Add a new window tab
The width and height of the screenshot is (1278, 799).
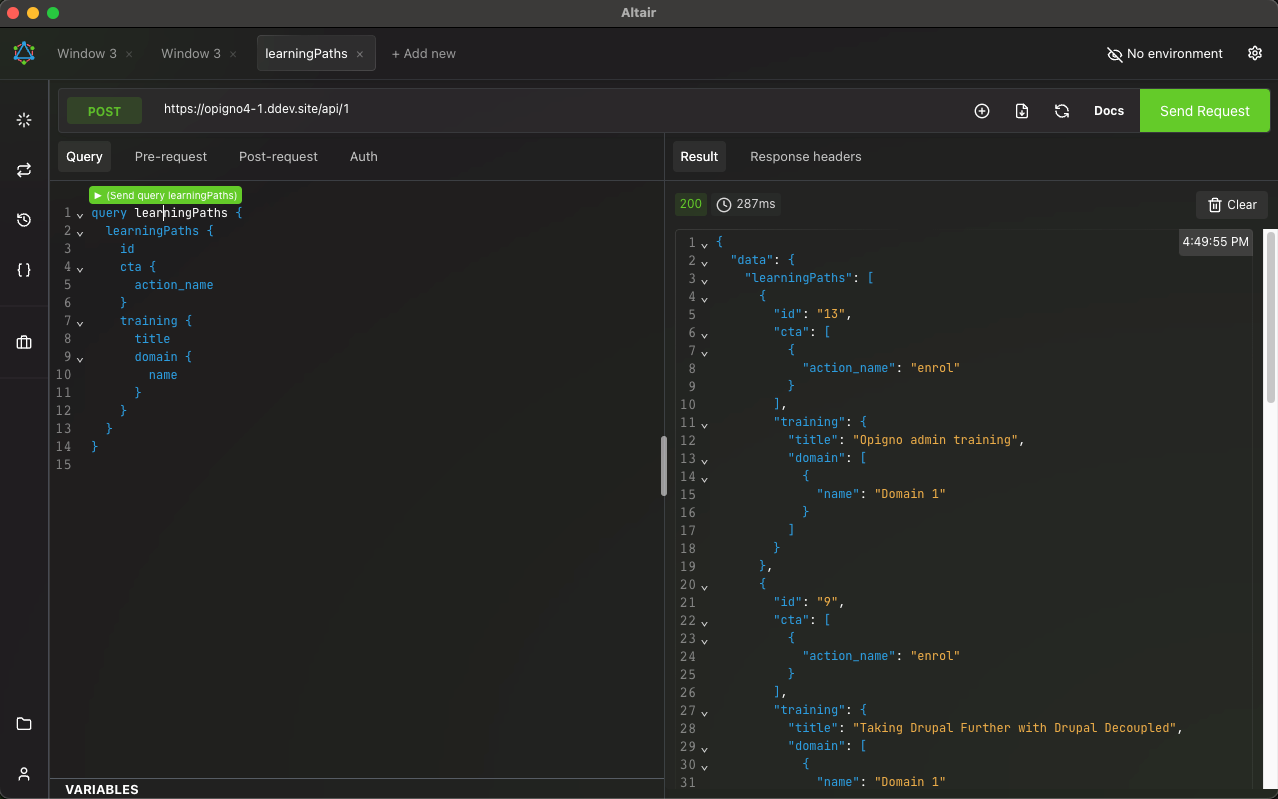pos(424,54)
